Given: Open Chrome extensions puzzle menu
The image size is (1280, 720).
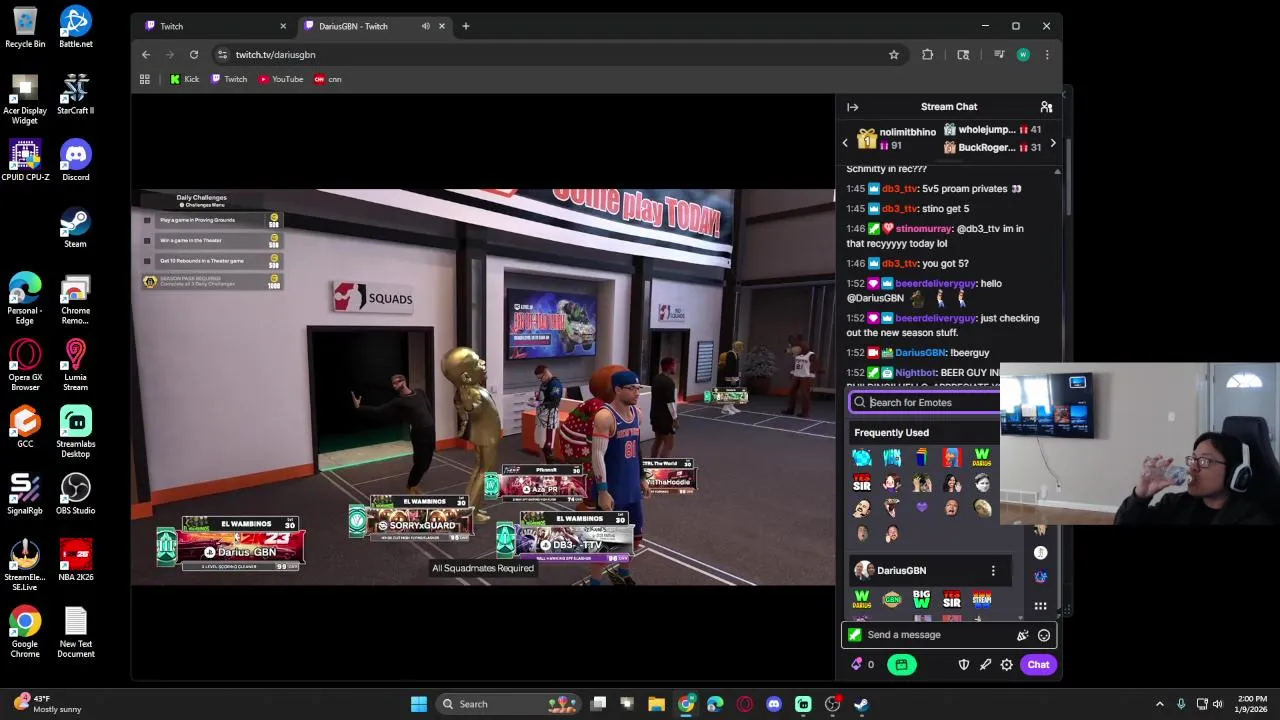Looking at the screenshot, I should pos(928,55).
